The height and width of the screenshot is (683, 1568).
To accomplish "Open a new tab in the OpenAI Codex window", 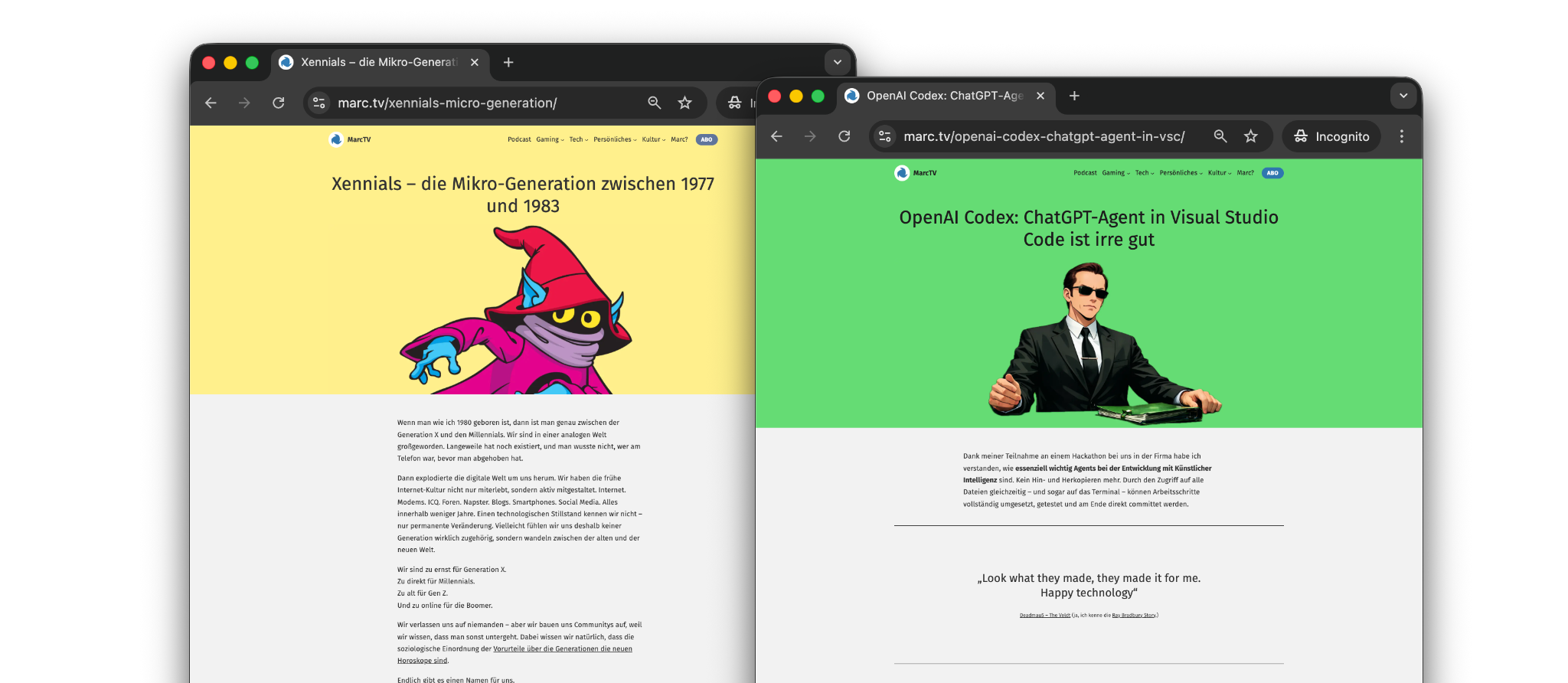I will click(1074, 96).
